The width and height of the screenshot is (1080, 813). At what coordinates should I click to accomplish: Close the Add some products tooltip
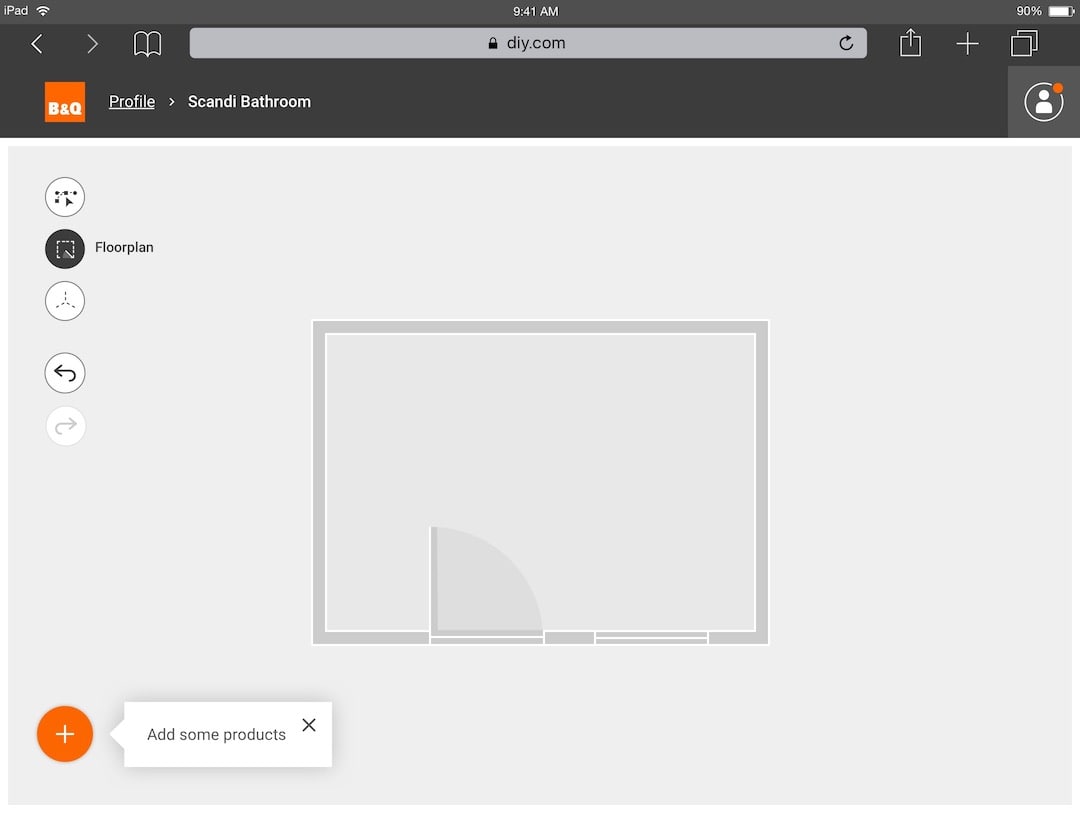(x=309, y=725)
